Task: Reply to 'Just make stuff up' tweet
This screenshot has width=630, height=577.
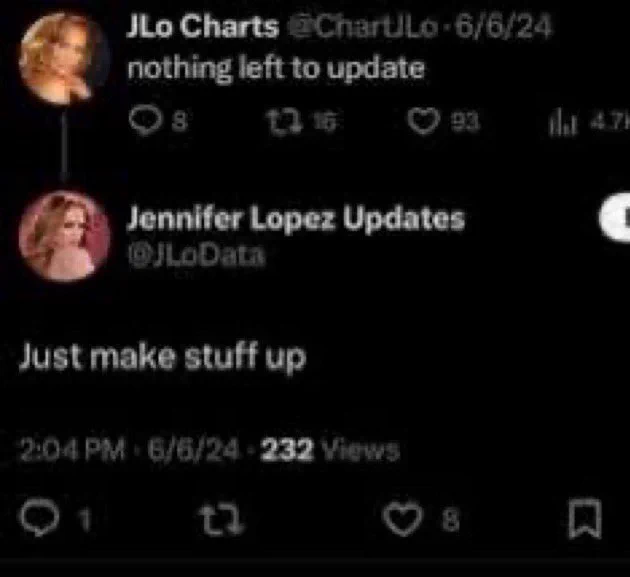Action: click(x=40, y=517)
